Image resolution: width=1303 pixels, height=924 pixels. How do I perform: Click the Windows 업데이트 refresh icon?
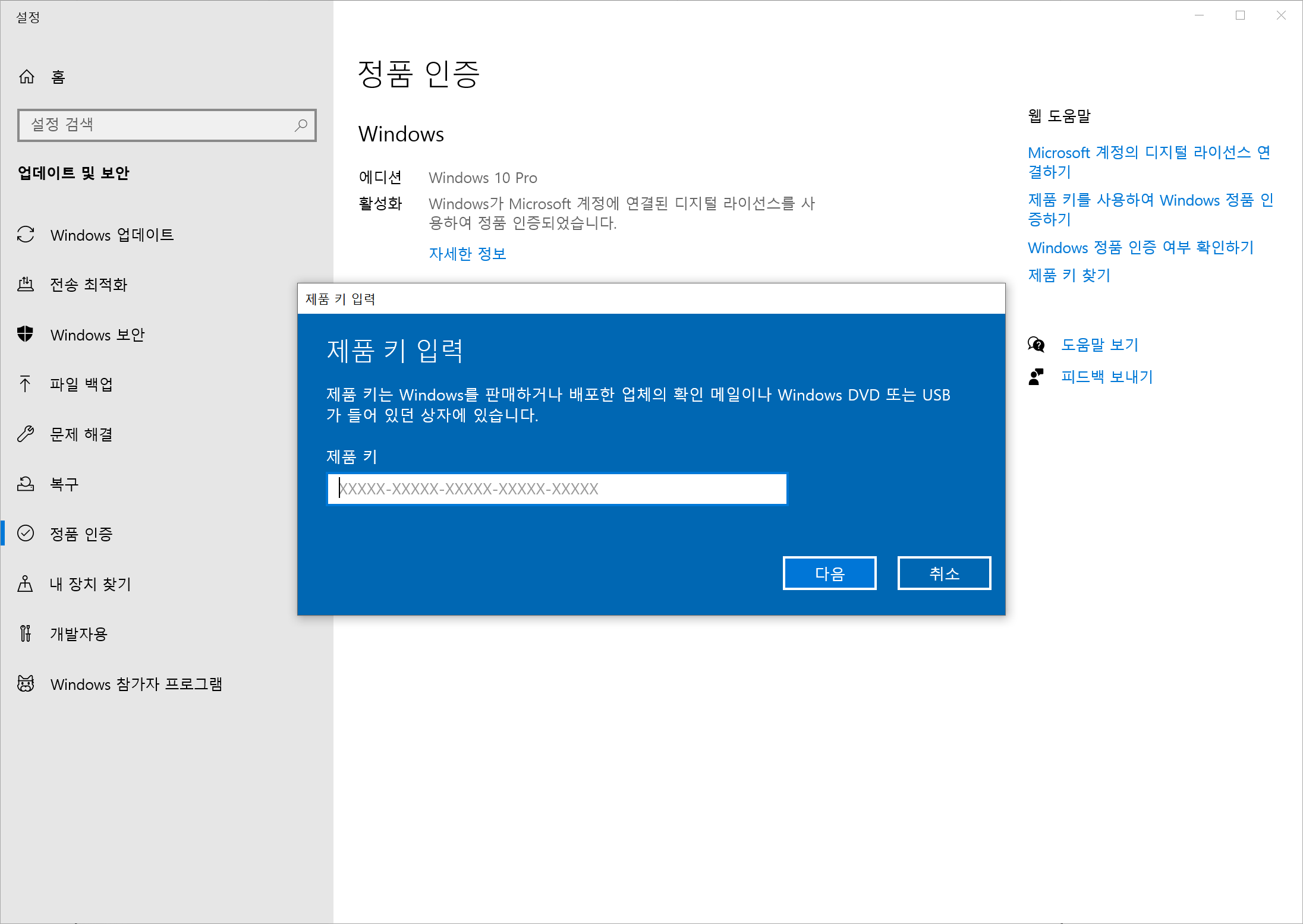click(26, 235)
